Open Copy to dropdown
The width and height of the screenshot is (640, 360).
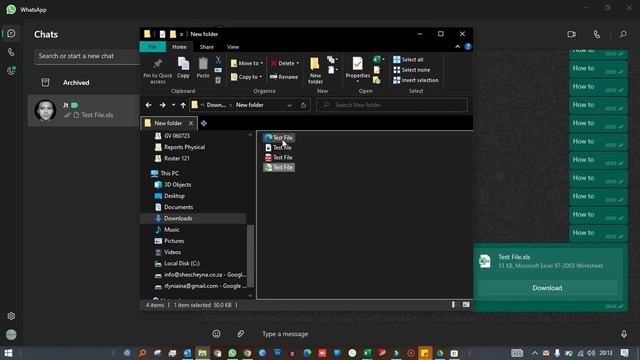[x=247, y=77]
